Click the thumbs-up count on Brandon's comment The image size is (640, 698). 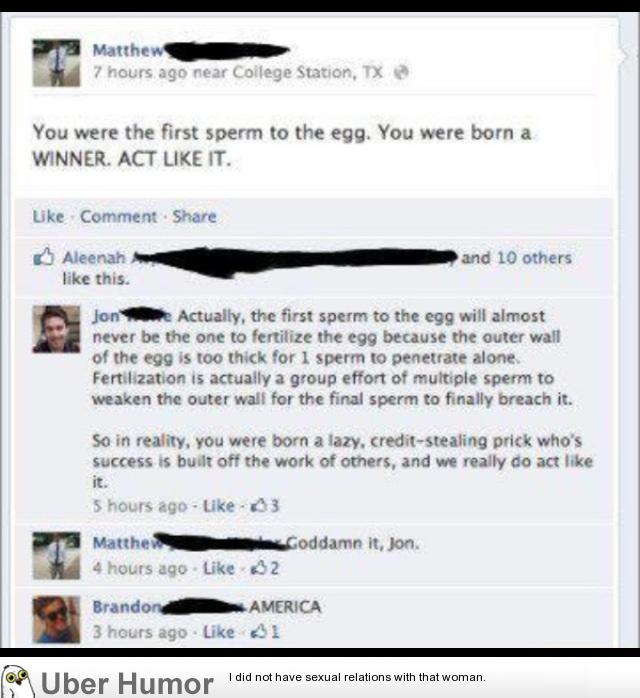[x=266, y=632]
